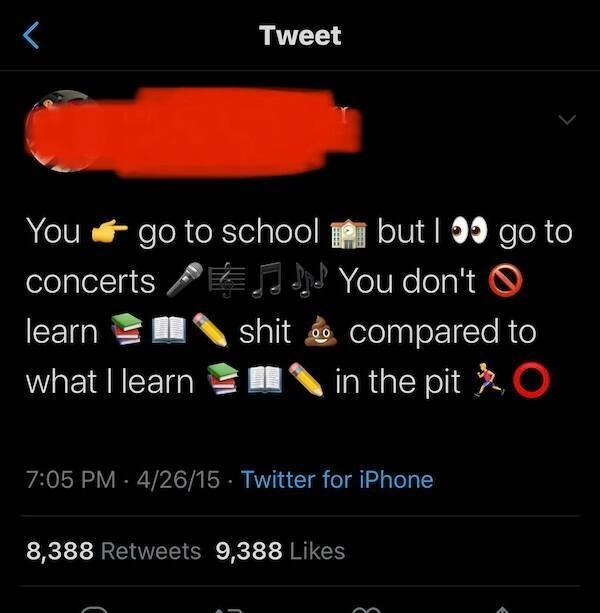Open the tweet options chevron menu

[567, 119]
